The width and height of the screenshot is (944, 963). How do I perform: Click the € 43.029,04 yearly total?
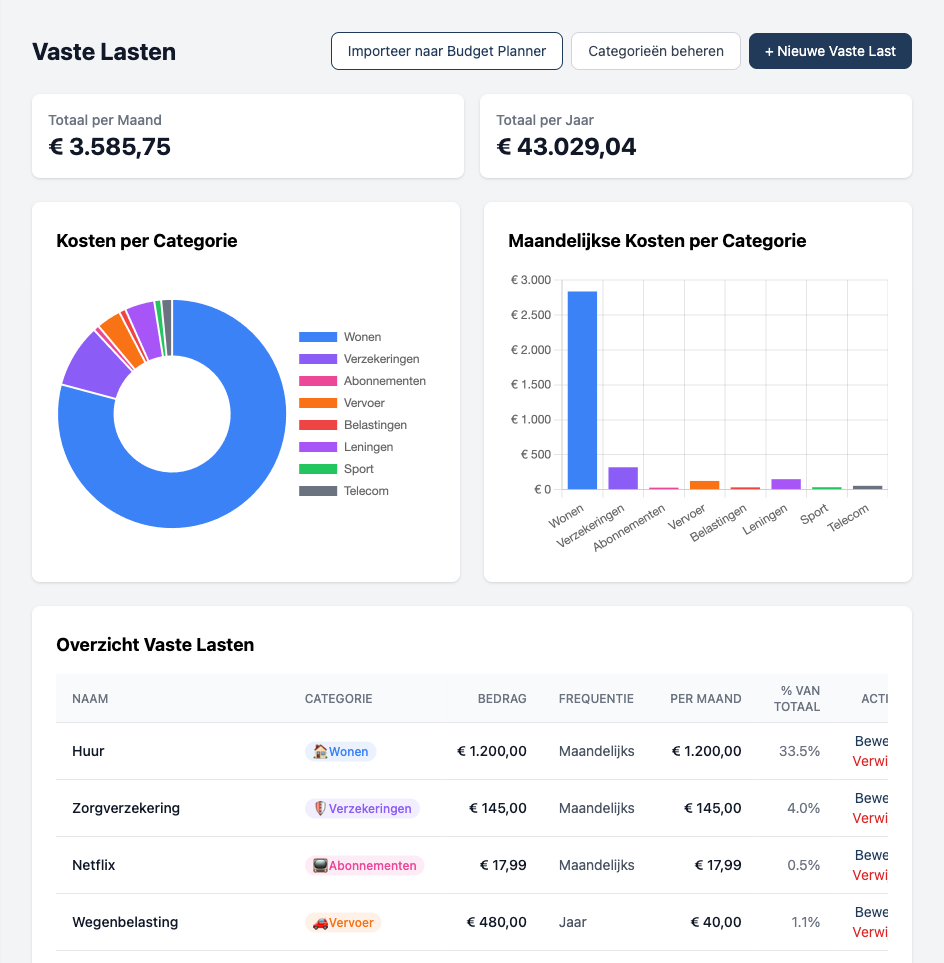pos(566,147)
